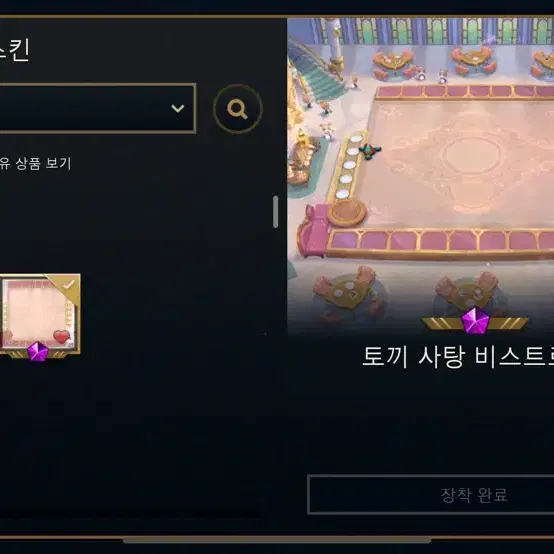Screen dimensions: 554x554
Task: Select the little legend character on the arena preview
Action: tap(369, 151)
